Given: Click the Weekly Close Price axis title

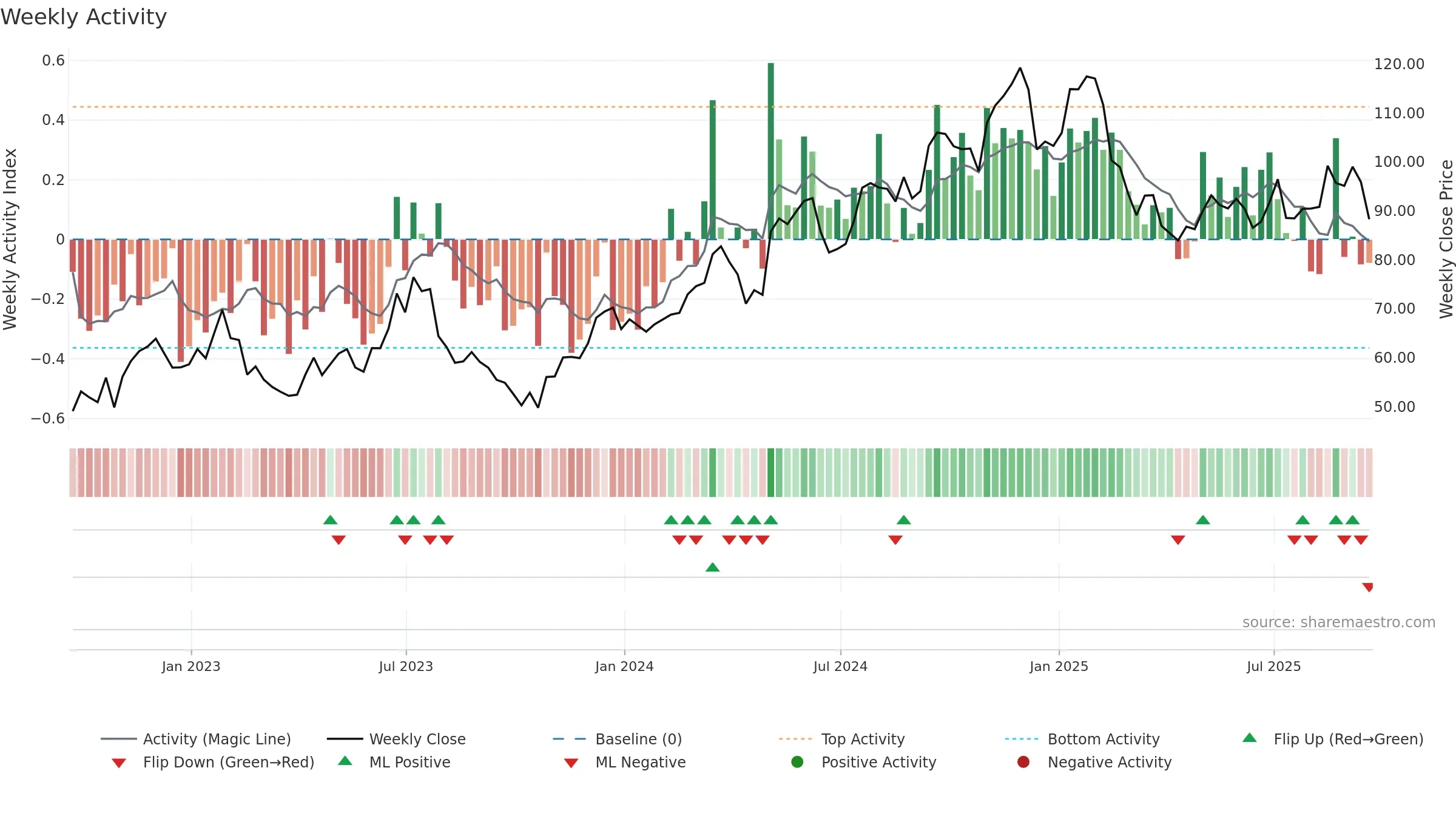Looking at the screenshot, I should click(1446, 239).
